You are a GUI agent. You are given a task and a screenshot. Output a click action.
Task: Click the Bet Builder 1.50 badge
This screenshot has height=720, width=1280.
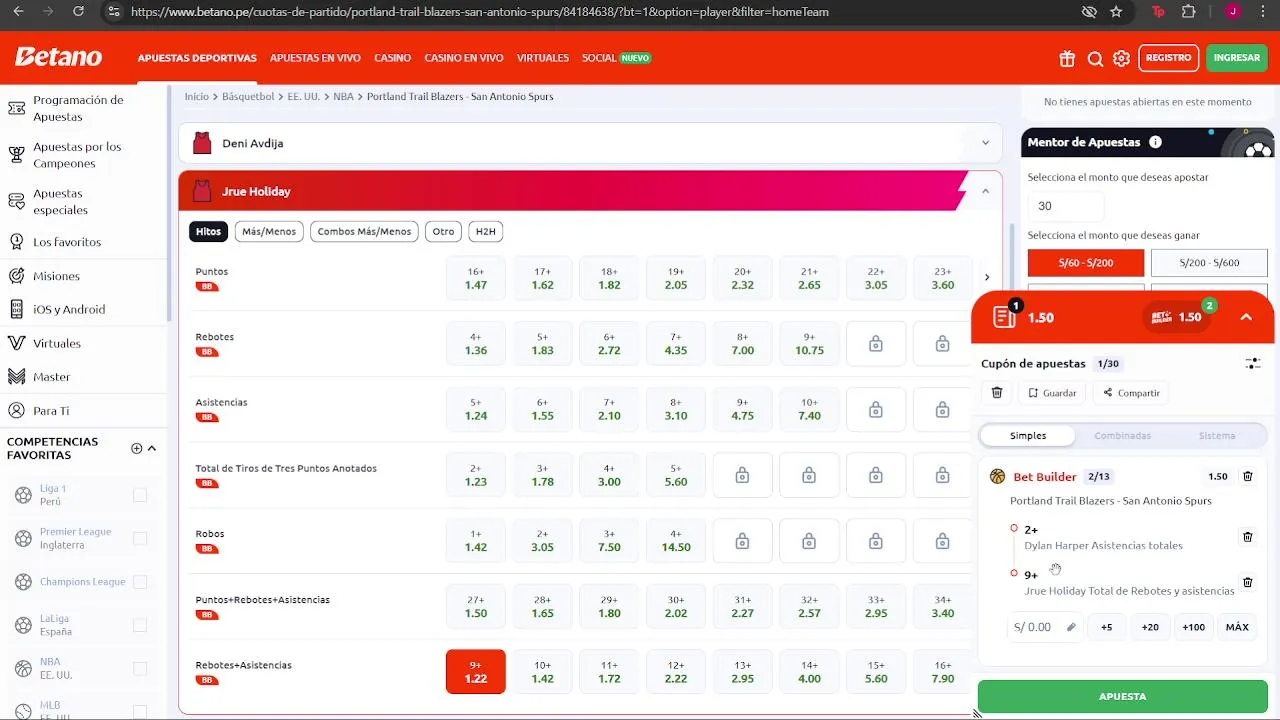tap(1177, 317)
